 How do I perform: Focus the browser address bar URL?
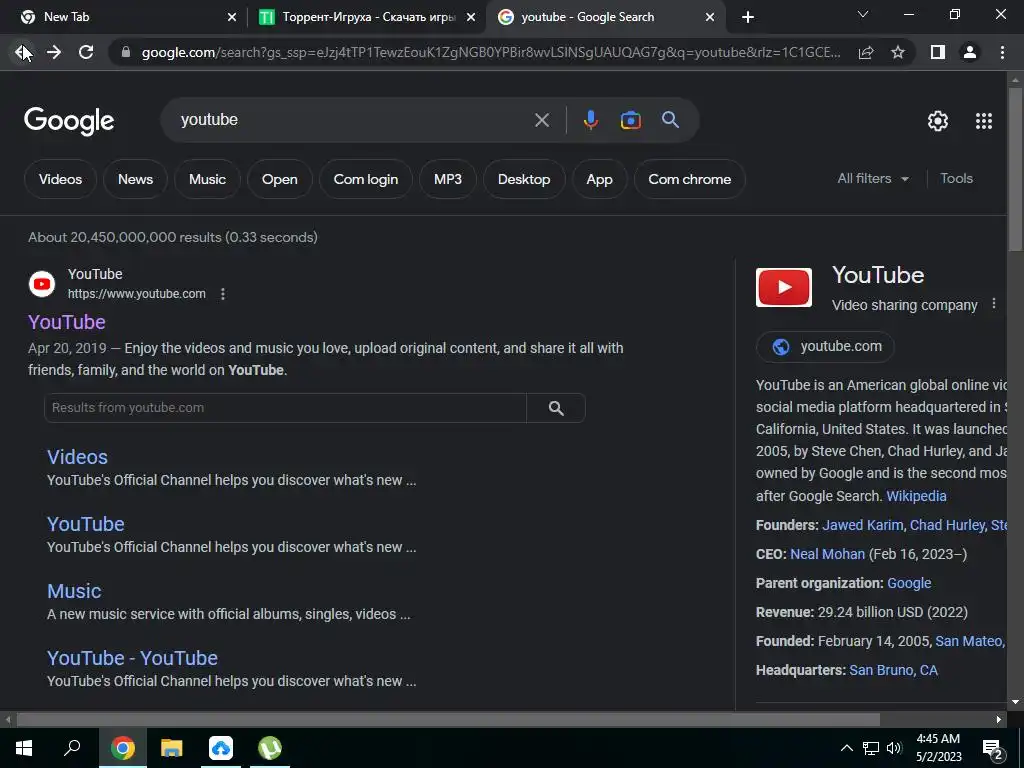490,52
